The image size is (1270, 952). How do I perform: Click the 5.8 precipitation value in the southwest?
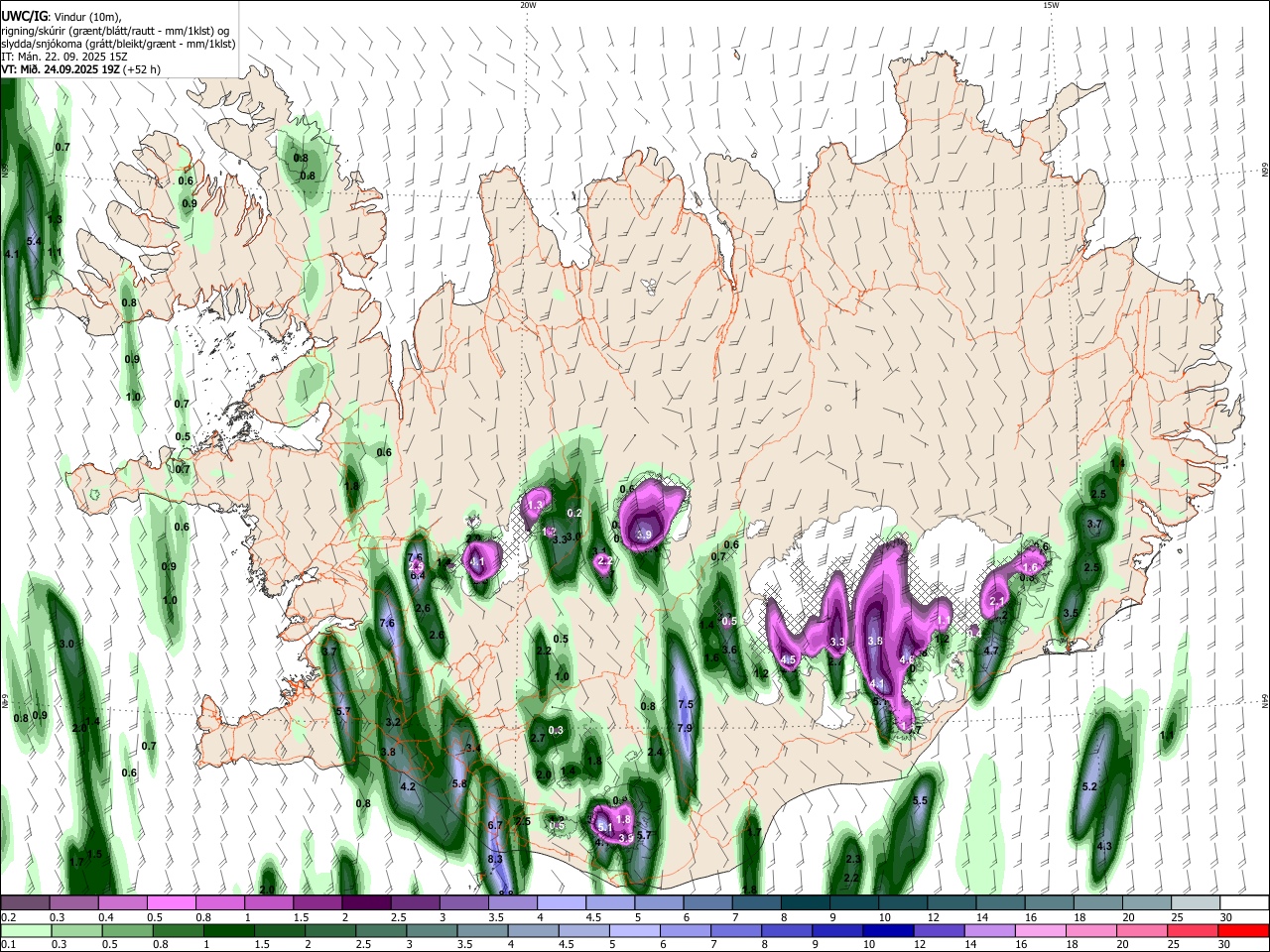point(459,783)
